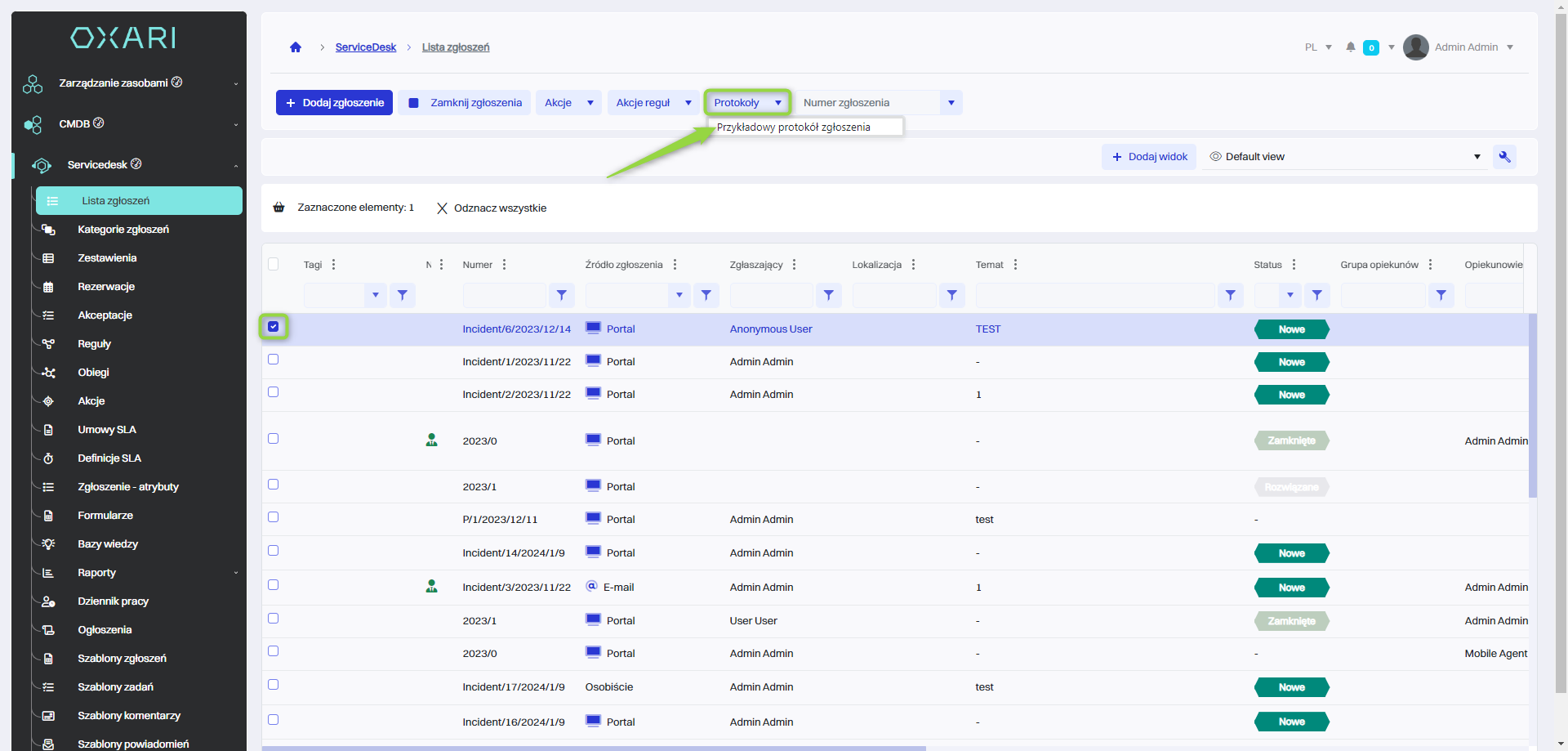Toggle the select-all header checkbox
1568x751 pixels.
(x=274, y=264)
